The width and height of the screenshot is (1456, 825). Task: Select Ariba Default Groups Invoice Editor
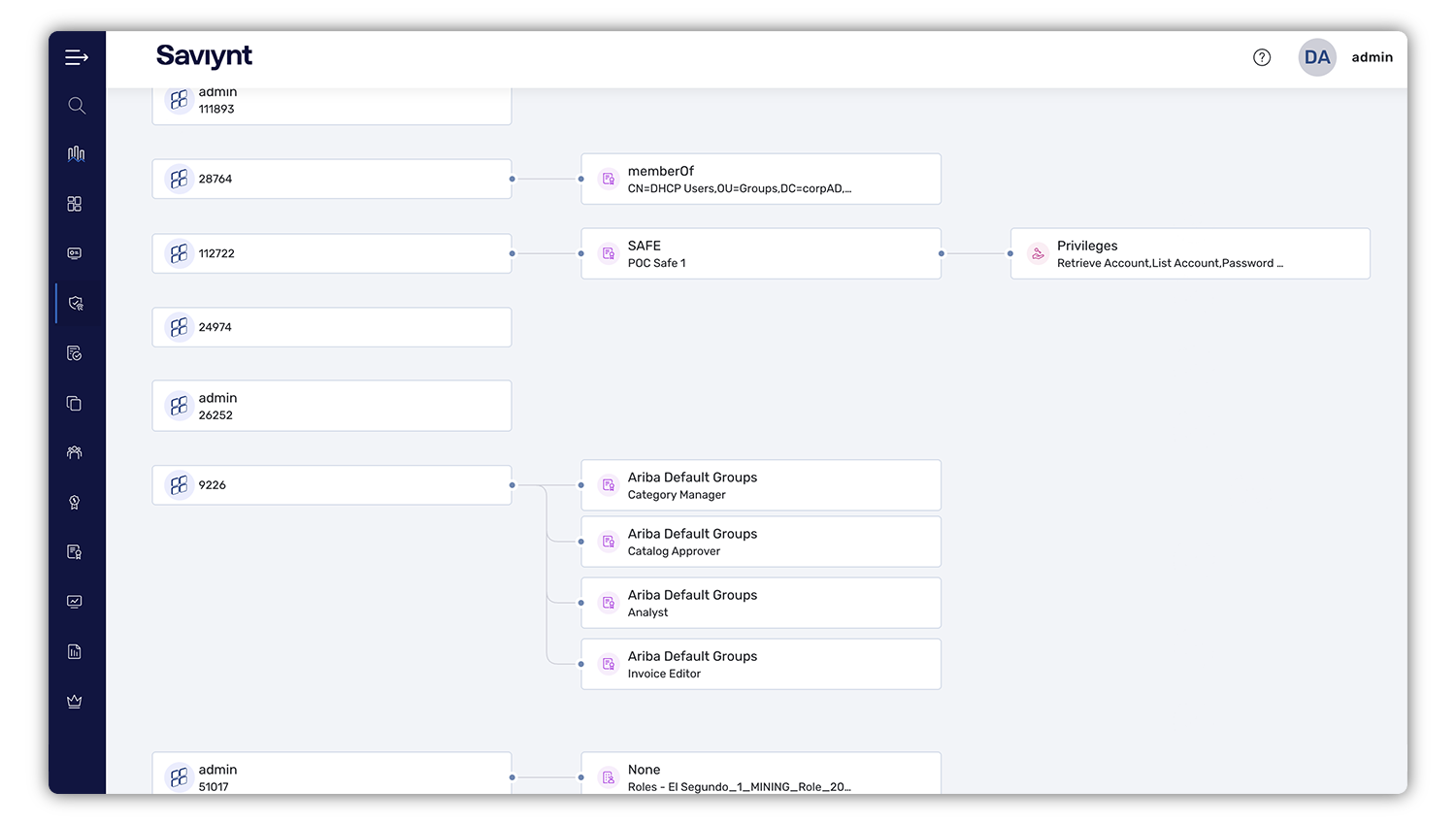760,664
